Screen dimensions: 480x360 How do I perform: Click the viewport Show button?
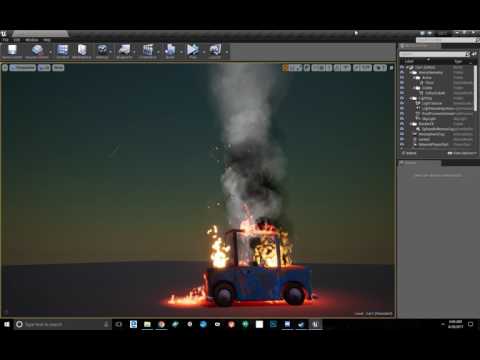click(x=58, y=68)
